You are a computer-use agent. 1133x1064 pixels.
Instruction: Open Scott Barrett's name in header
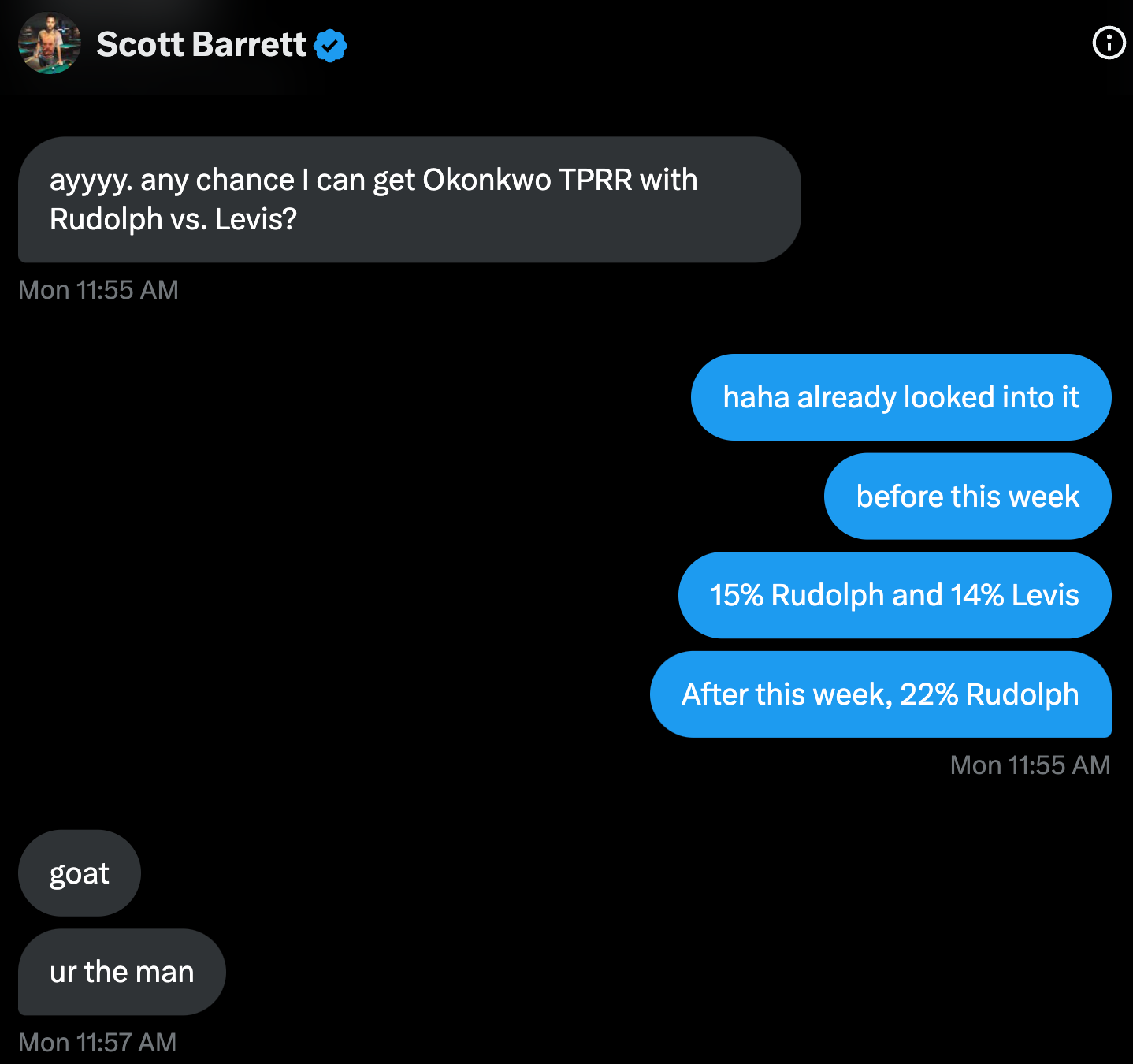click(x=201, y=44)
